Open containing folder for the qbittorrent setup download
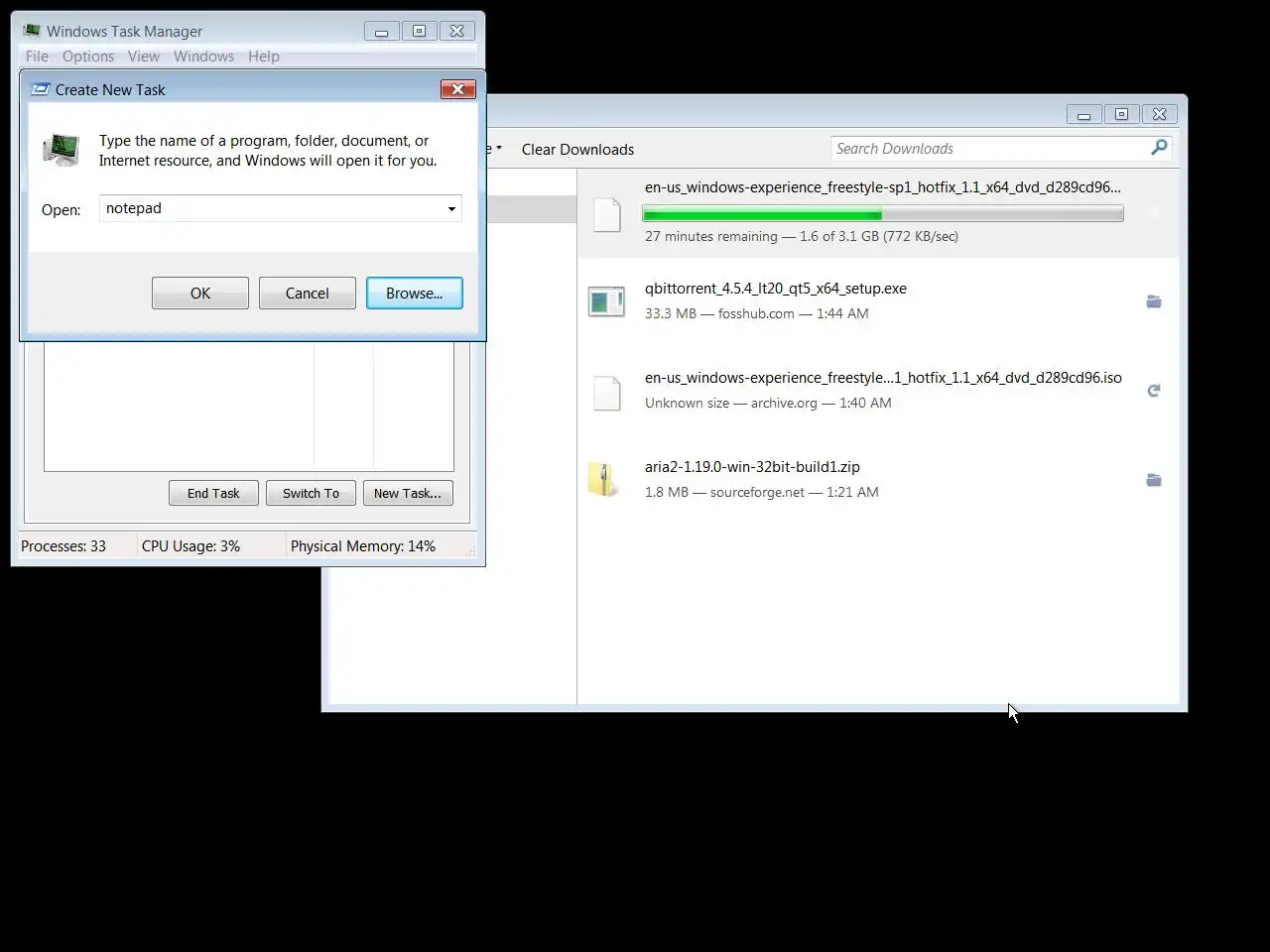Screen dimensions: 1270x952 [1154, 301]
